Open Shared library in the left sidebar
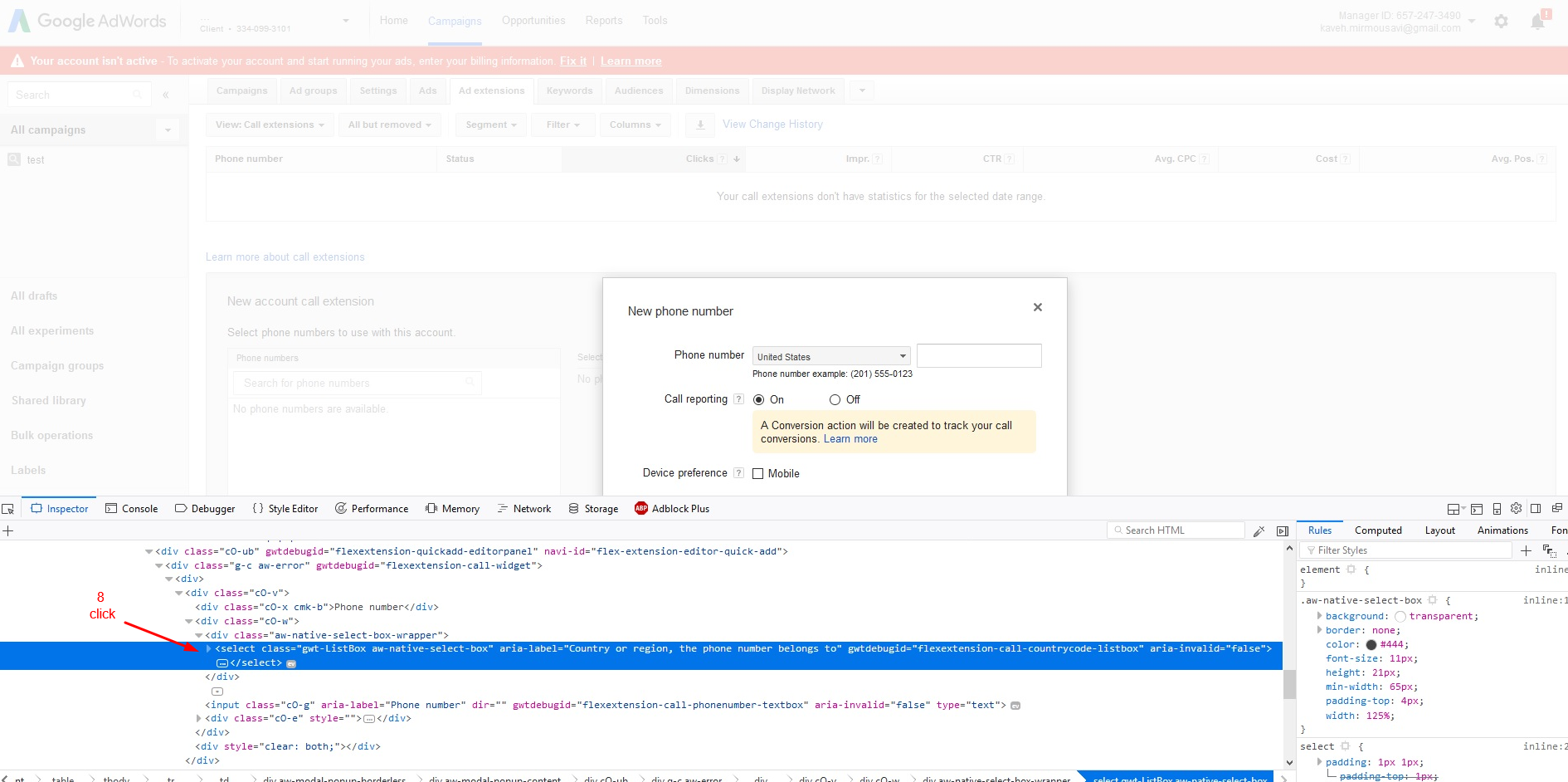 coord(49,401)
